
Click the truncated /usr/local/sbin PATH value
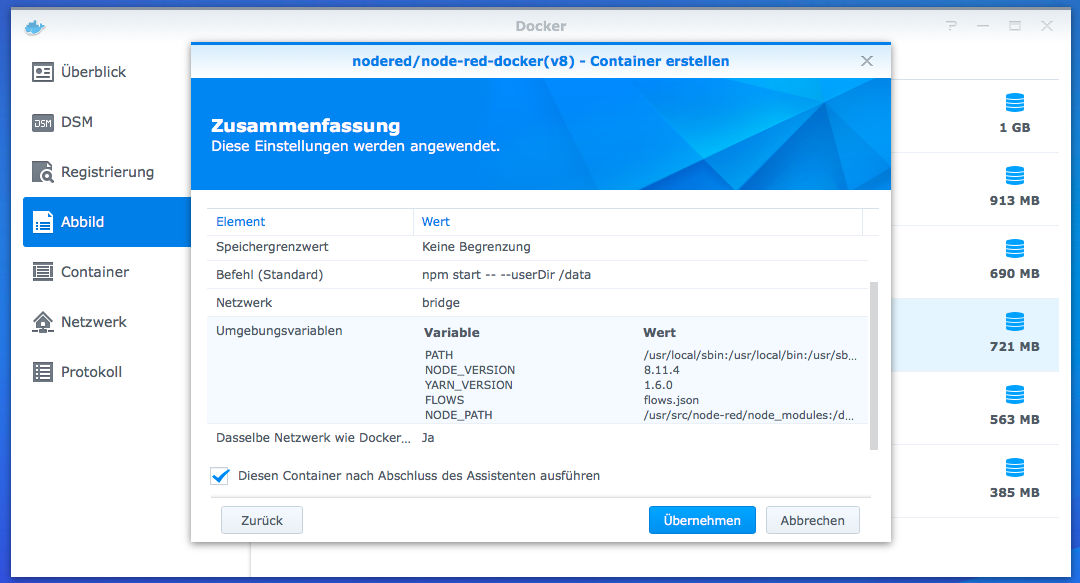click(x=750, y=356)
